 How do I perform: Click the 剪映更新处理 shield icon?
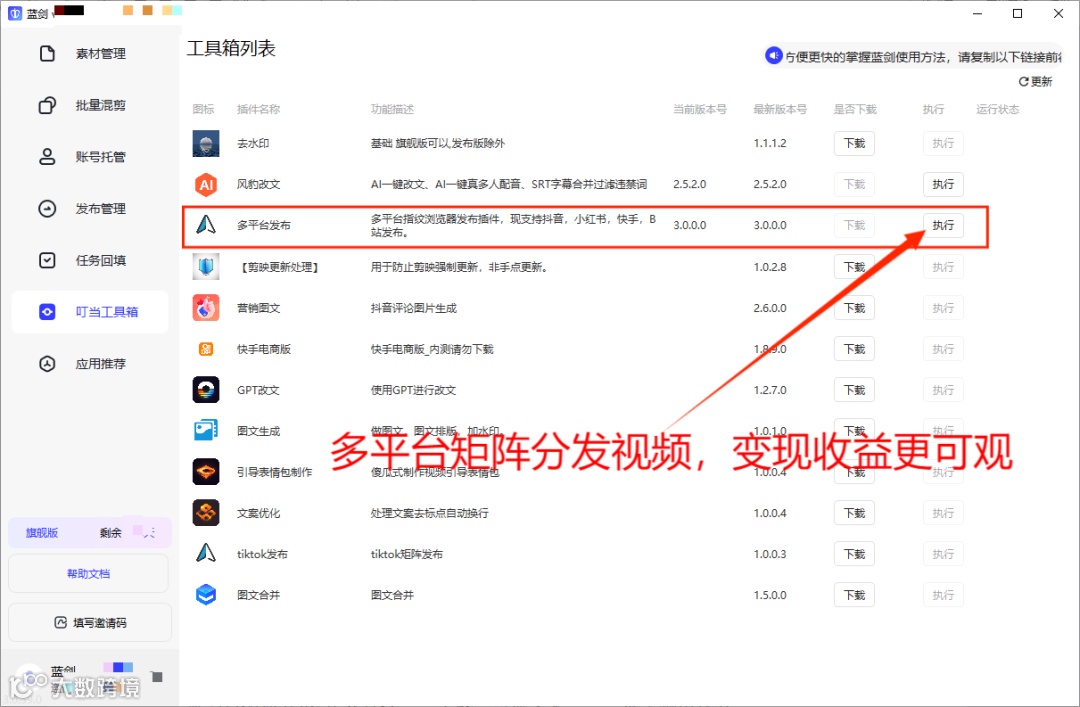[x=206, y=267]
